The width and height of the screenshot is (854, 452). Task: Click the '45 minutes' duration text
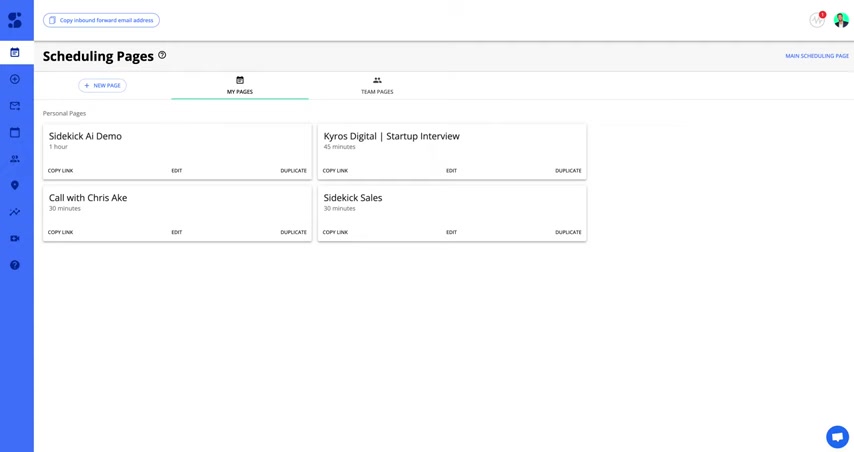click(339, 147)
